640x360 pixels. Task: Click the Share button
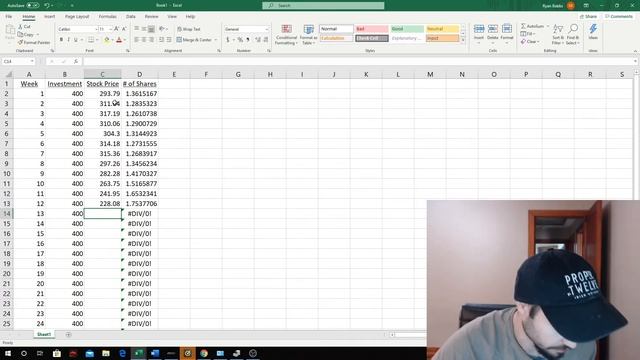(x=588, y=16)
